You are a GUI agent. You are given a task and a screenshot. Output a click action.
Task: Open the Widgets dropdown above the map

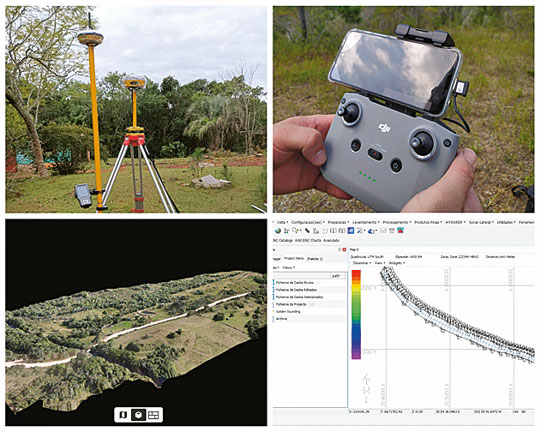(396, 263)
